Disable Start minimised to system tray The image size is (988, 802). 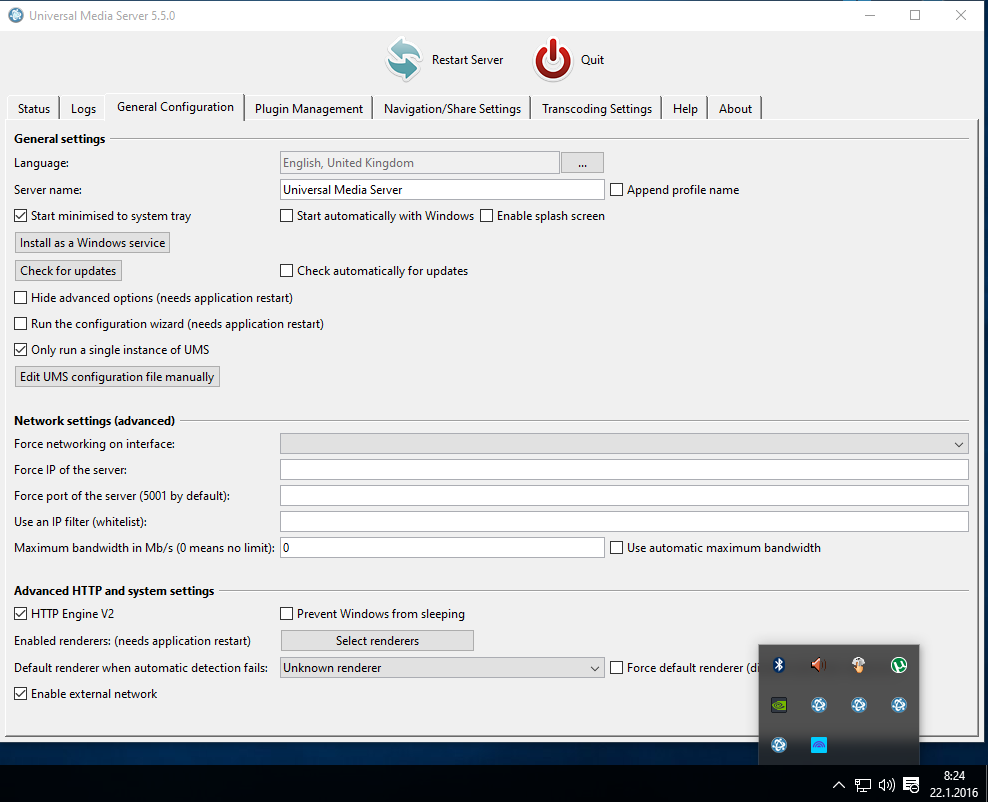pyautogui.click(x=21, y=216)
